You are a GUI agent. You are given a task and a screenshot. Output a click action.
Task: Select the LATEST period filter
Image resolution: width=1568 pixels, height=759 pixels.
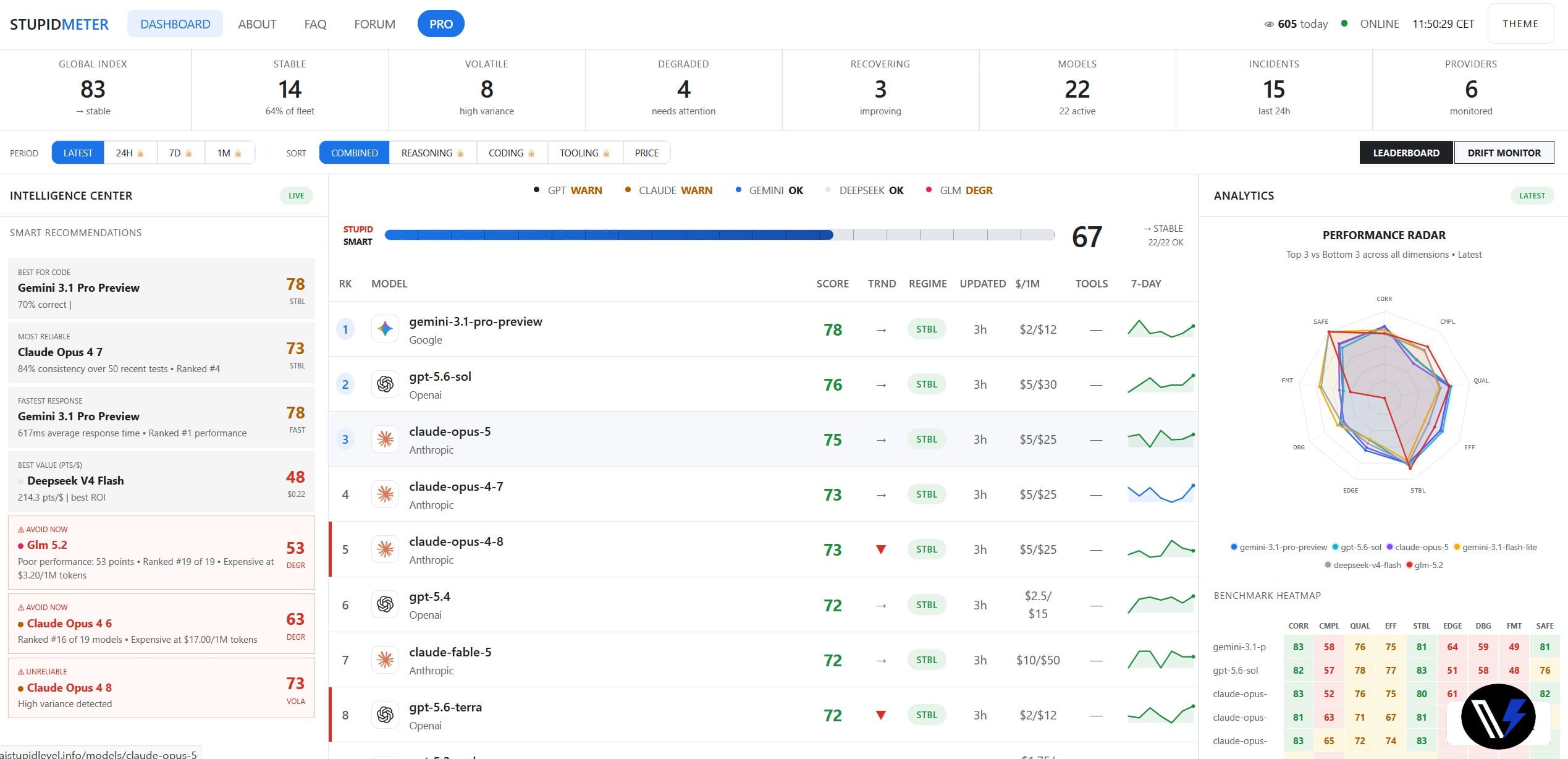coord(78,153)
